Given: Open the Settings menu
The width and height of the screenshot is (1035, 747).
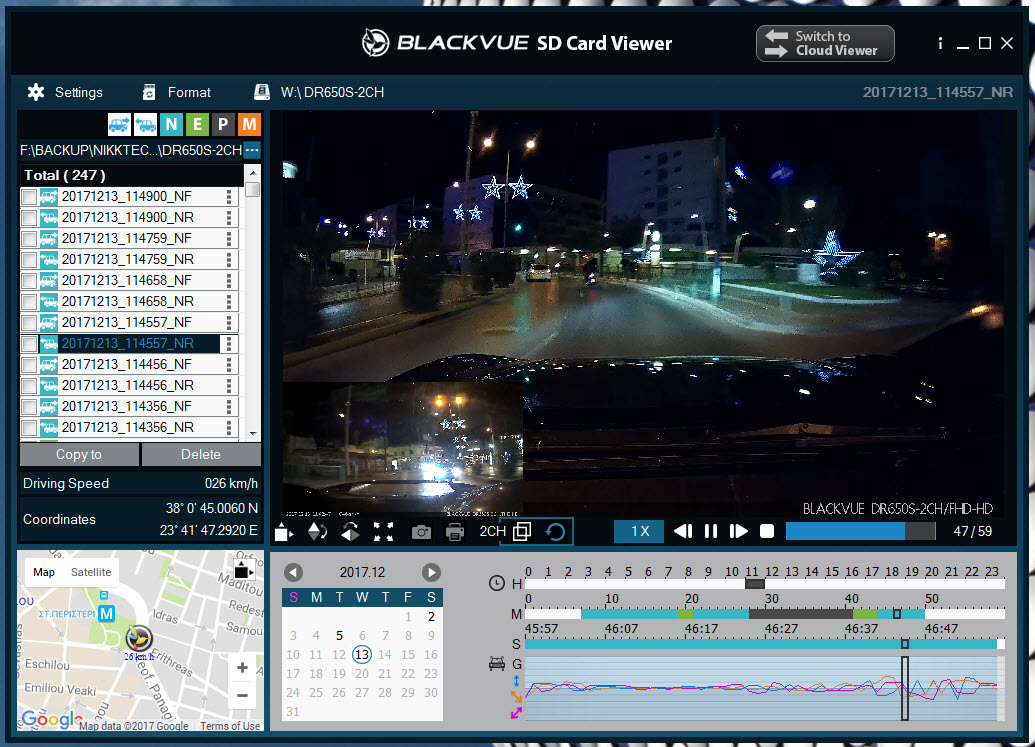Looking at the screenshot, I should [x=65, y=92].
